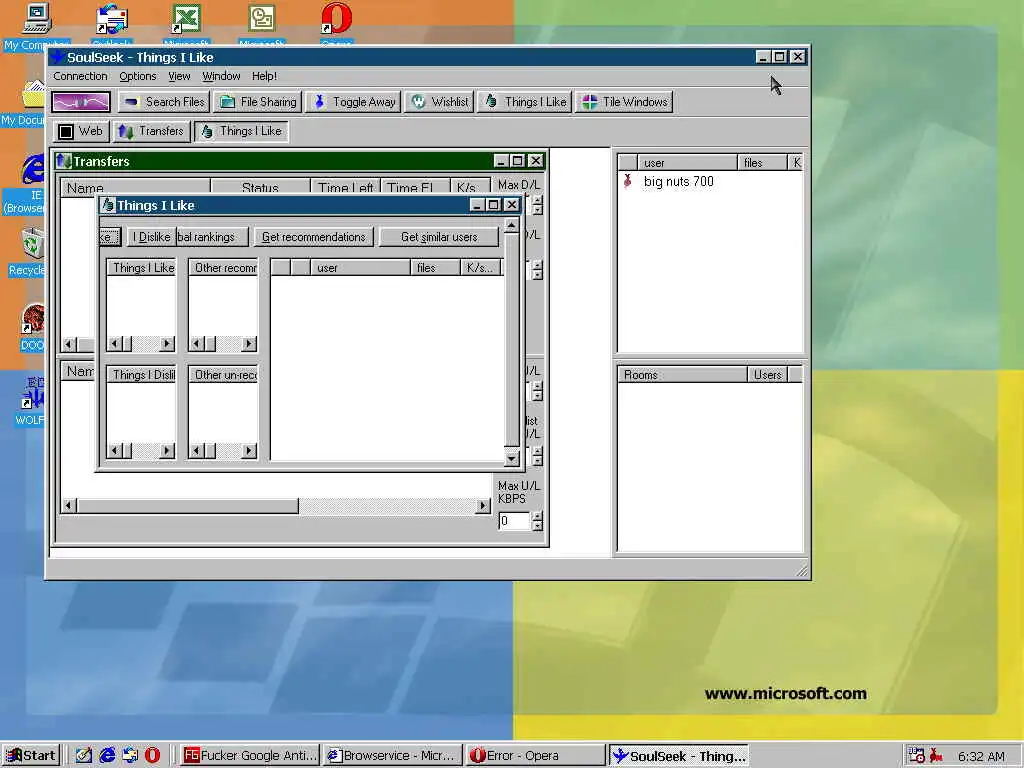1024x768 pixels.
Task: Open the Wishlist toolbar button
Action: click(x=440, y=102)
